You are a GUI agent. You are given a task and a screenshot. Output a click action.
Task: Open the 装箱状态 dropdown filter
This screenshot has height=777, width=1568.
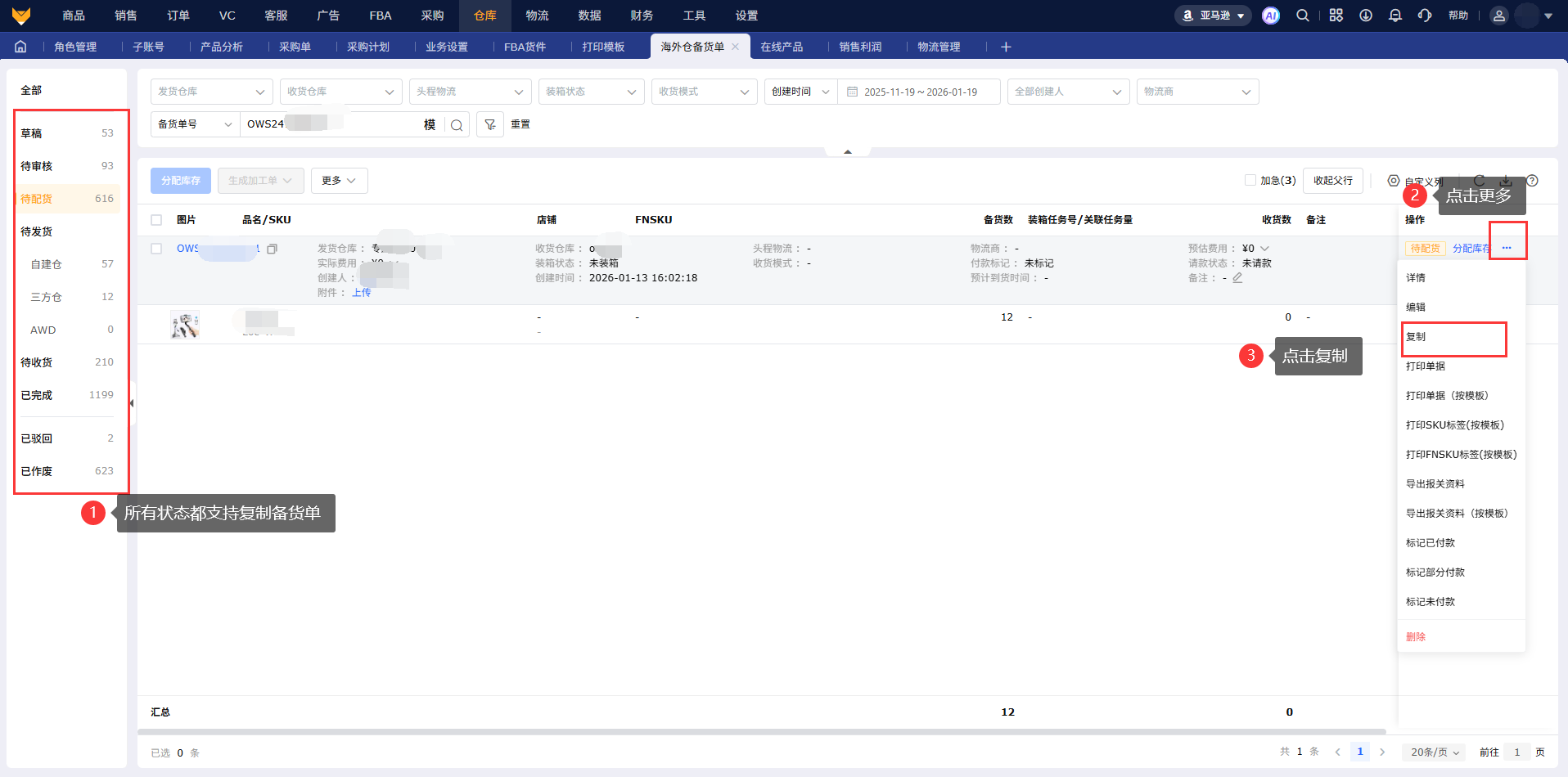pos(590,92)
